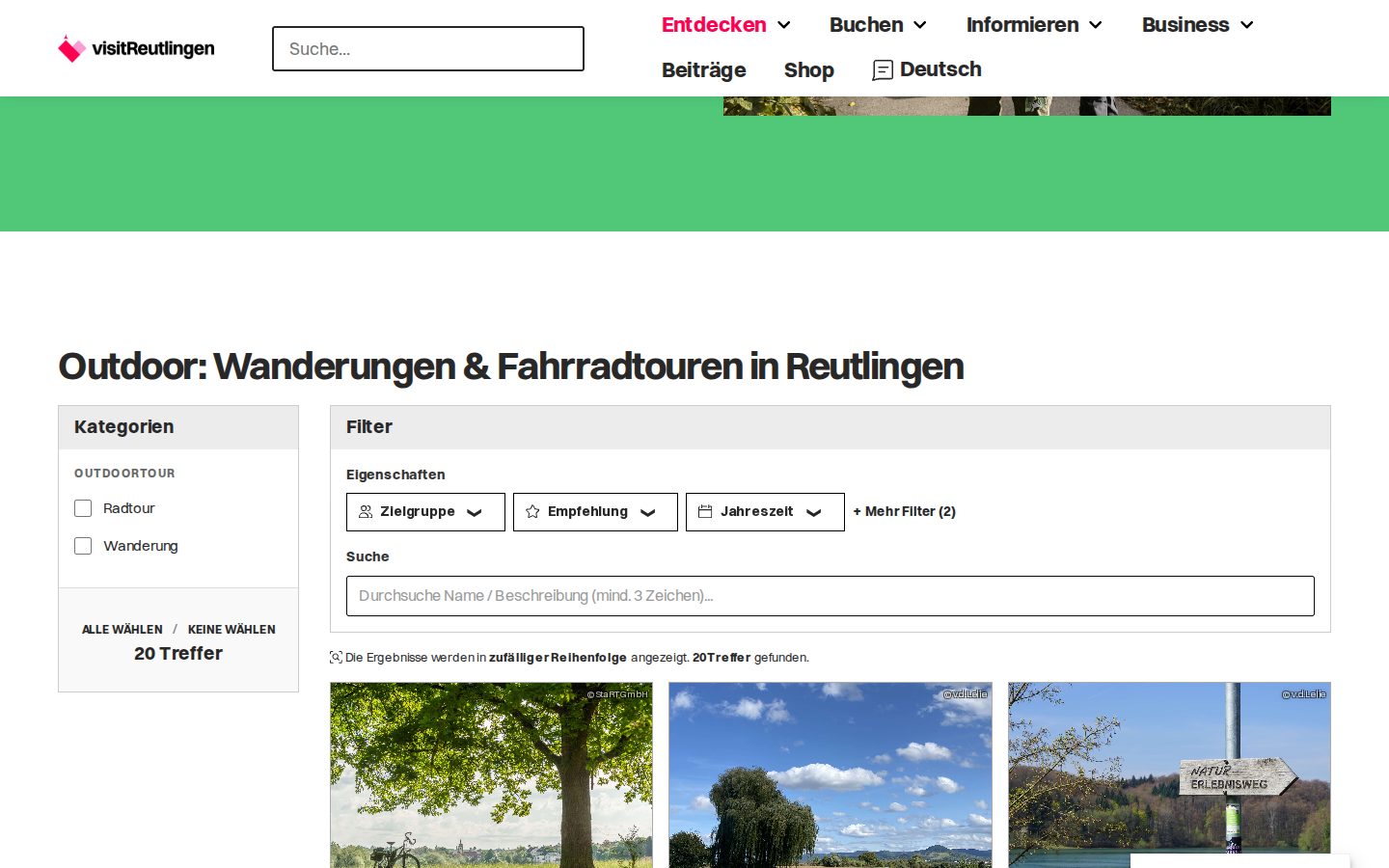Viewport: 1389px width, 868px height.
Task: Click the language speech-bubble icon
Action: pyautogui.click(x=883, y=70)
